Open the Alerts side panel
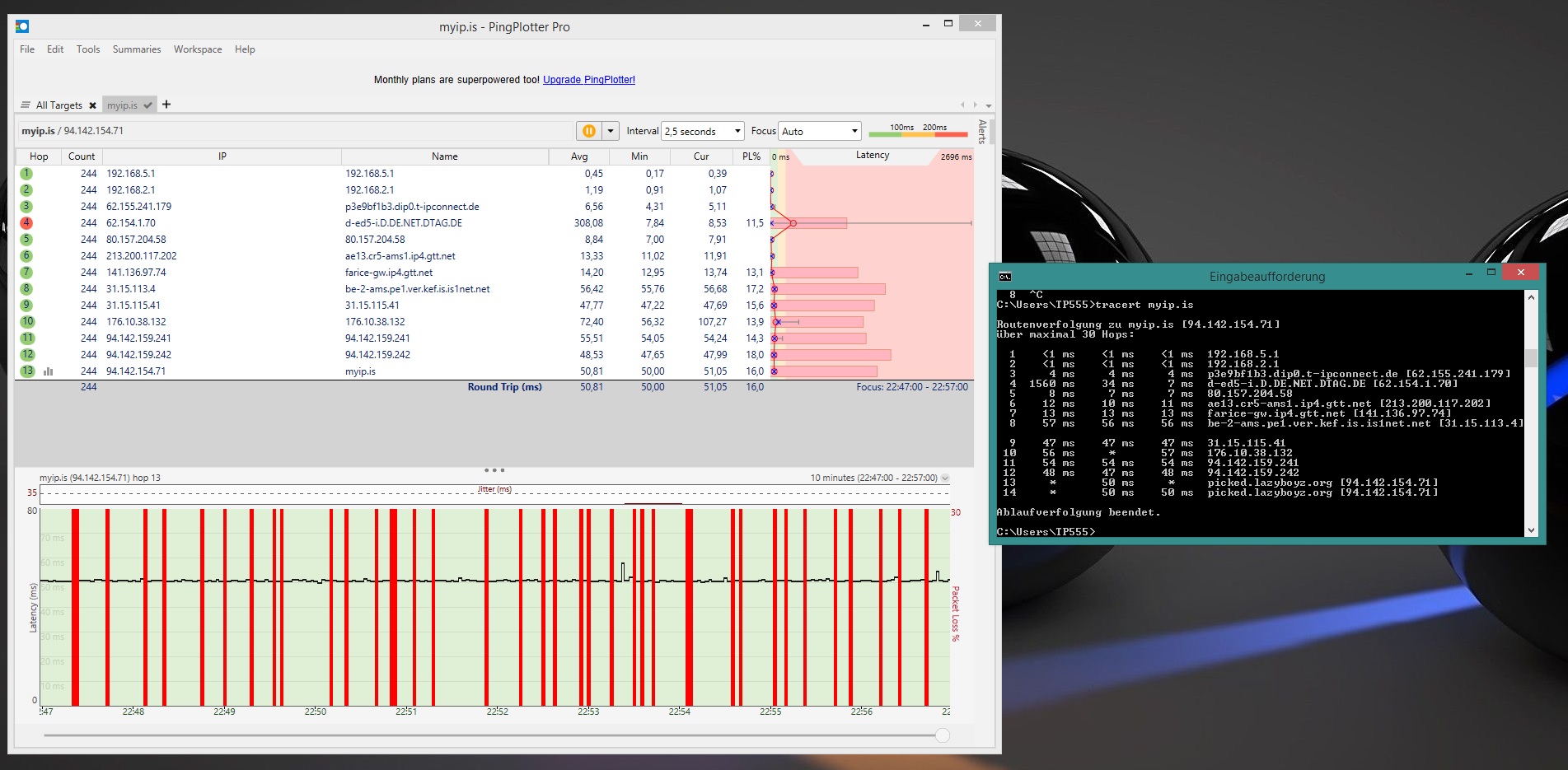Screen dimensions: 1568x770 [982, 132]
